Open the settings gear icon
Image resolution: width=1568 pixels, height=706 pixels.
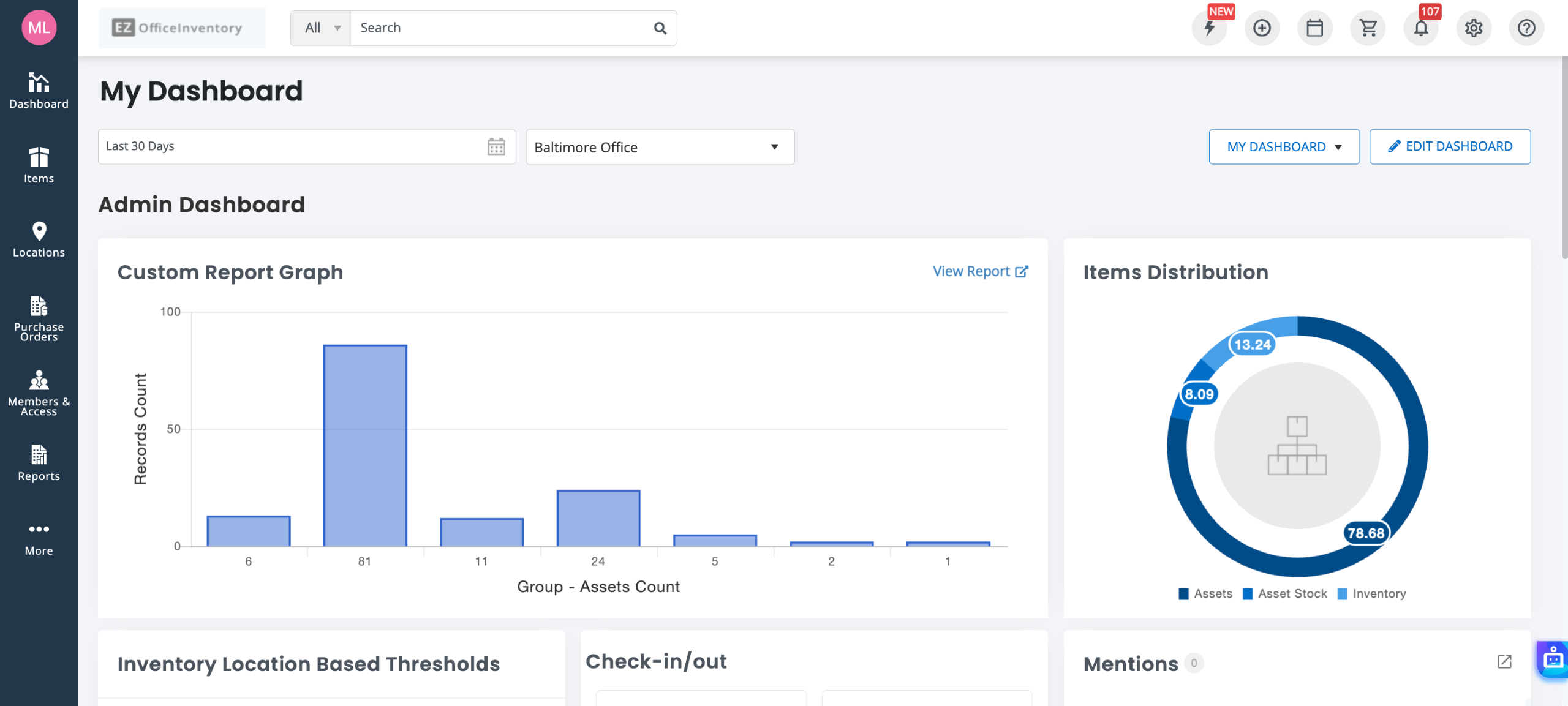pos(1474,28)
